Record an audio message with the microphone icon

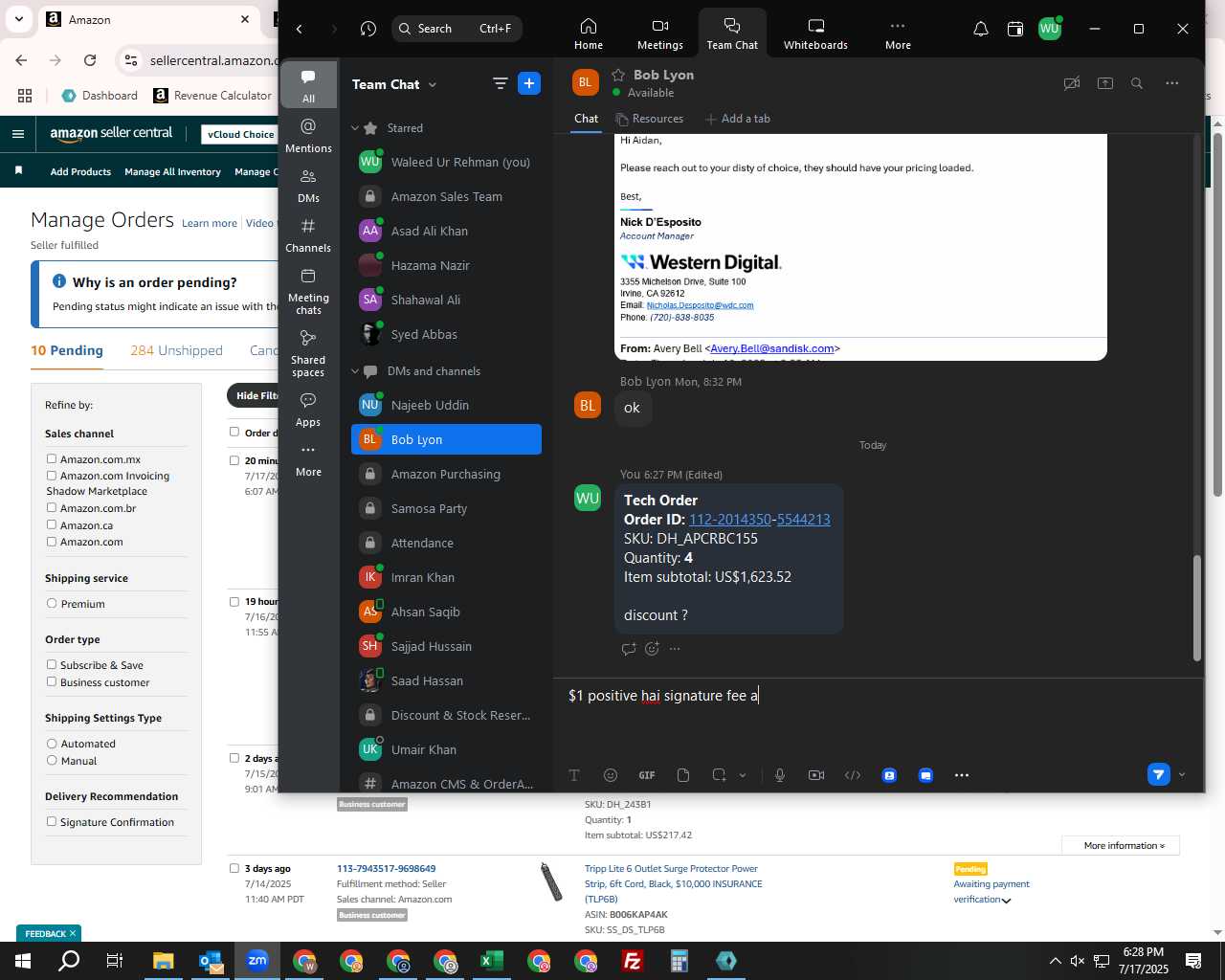(x=780, y=775)
